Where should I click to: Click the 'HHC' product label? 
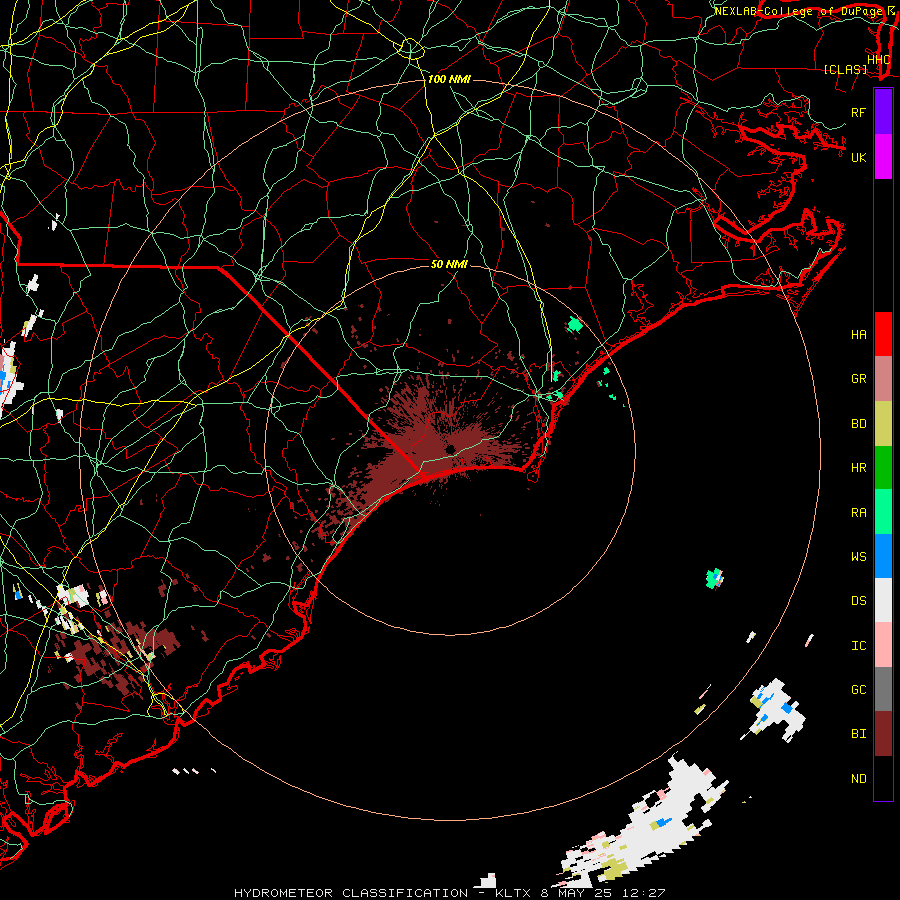pos(879,60)
